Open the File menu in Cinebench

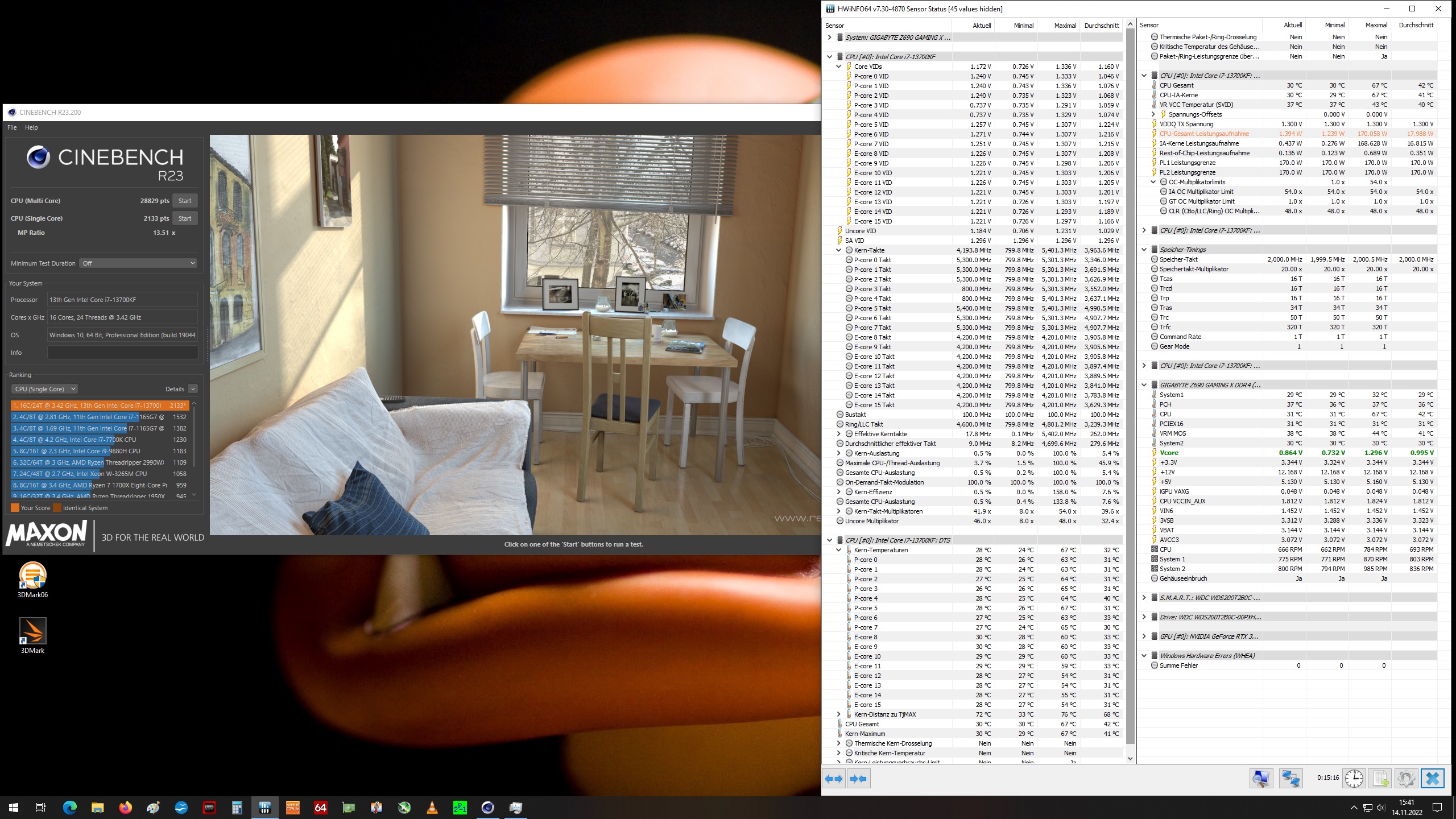(11, 127)
